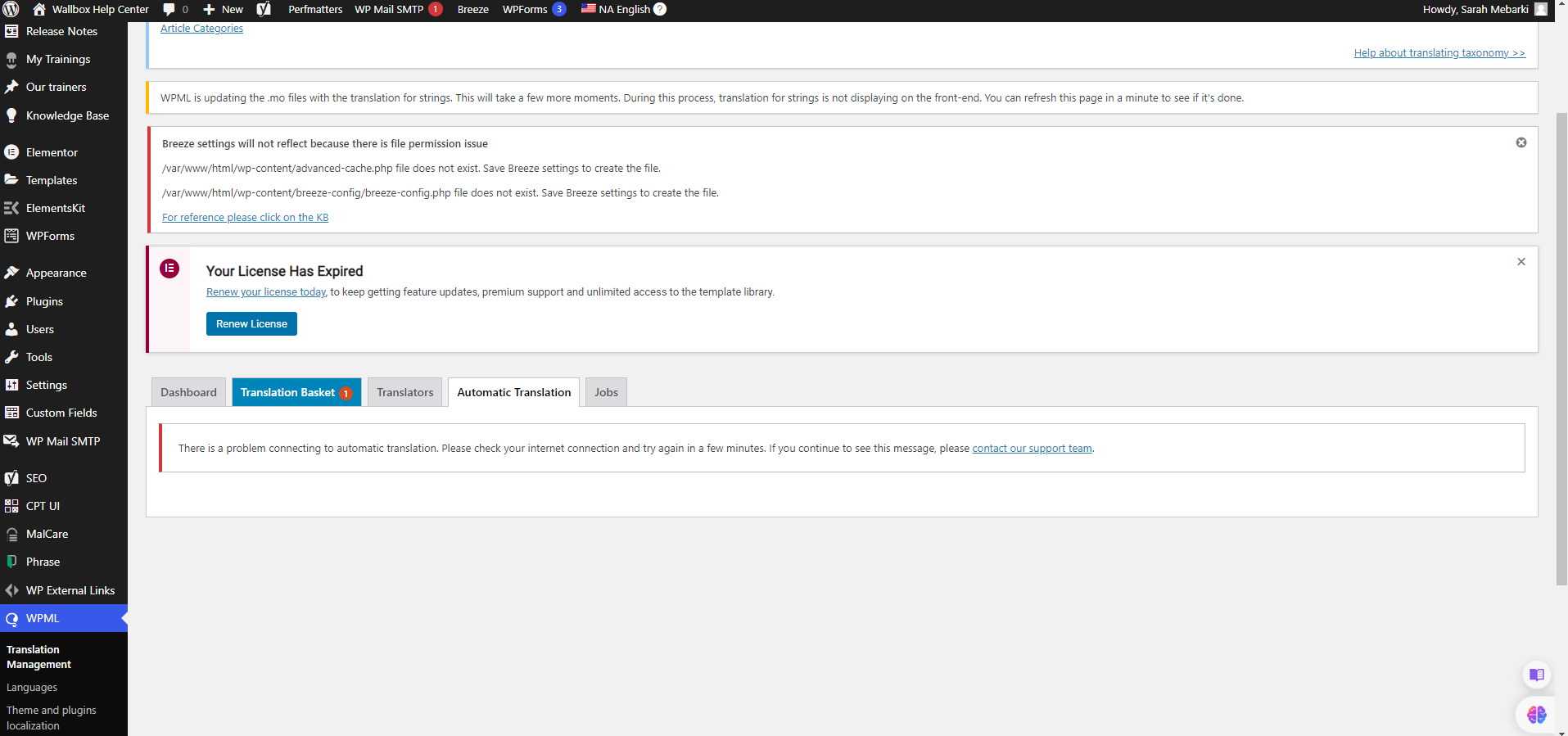This screenshot has height=736, width=1568.
Task: Click the Templates folder icon
Action: point(11,180)
